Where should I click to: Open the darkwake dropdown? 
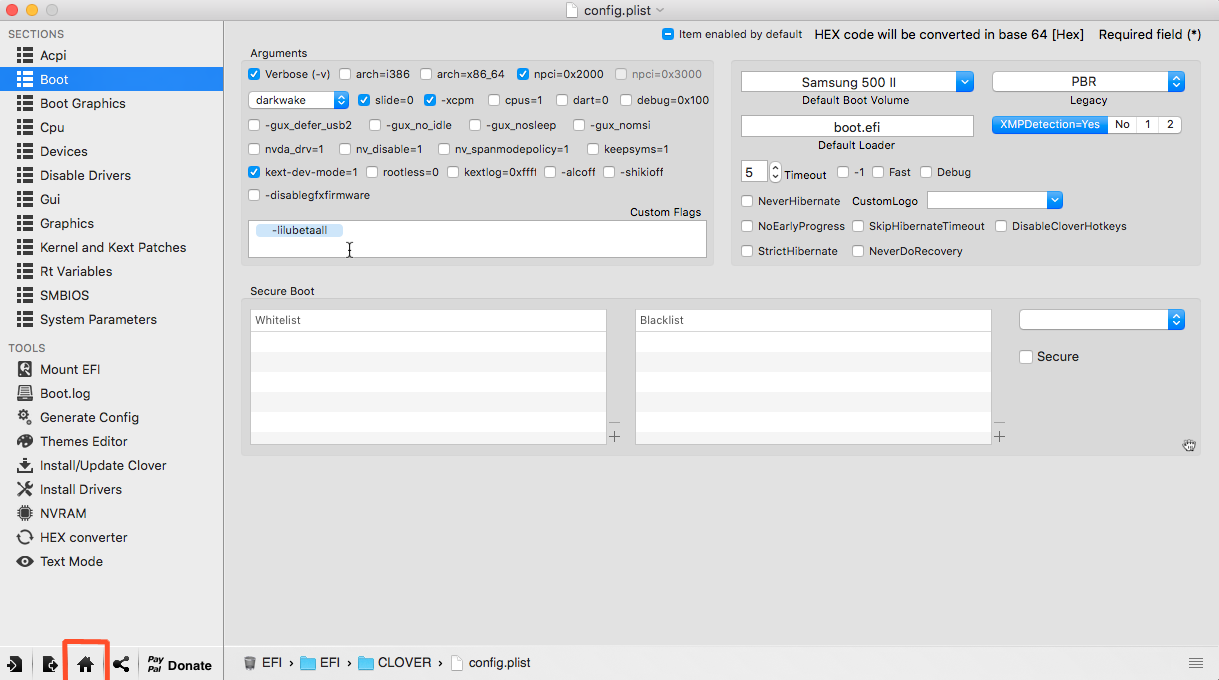point(298,100)
